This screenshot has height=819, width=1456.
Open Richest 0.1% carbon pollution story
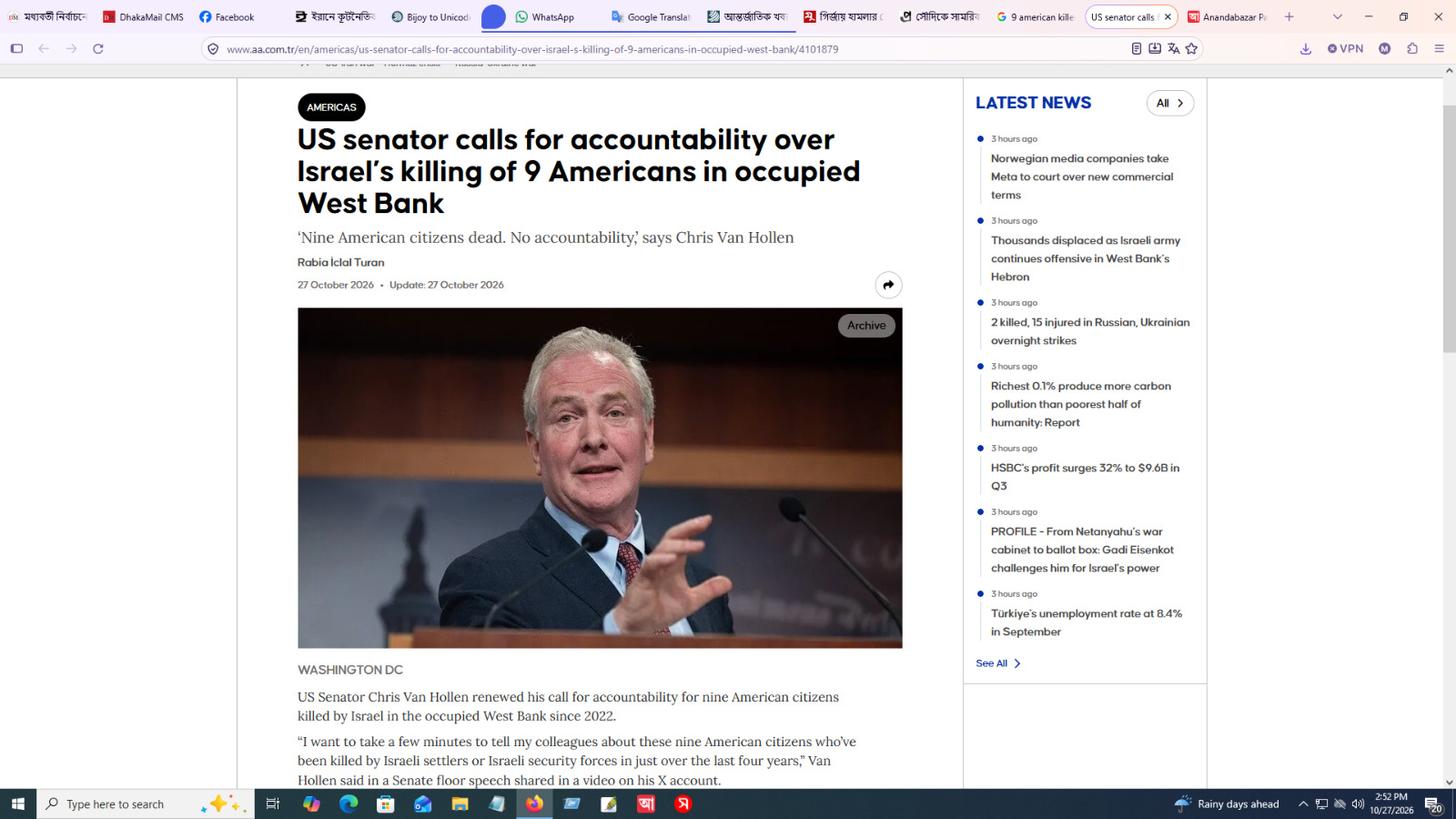pyautogui.click(x=1081, y=404)
